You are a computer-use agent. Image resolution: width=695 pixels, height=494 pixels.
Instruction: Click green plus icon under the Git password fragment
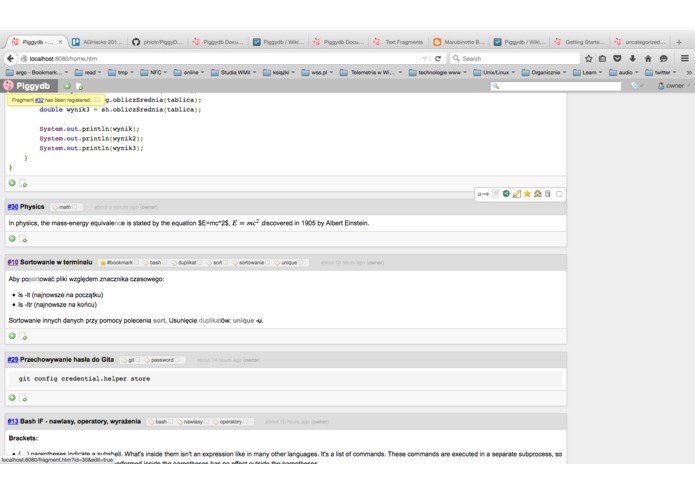tap(12, 397)
